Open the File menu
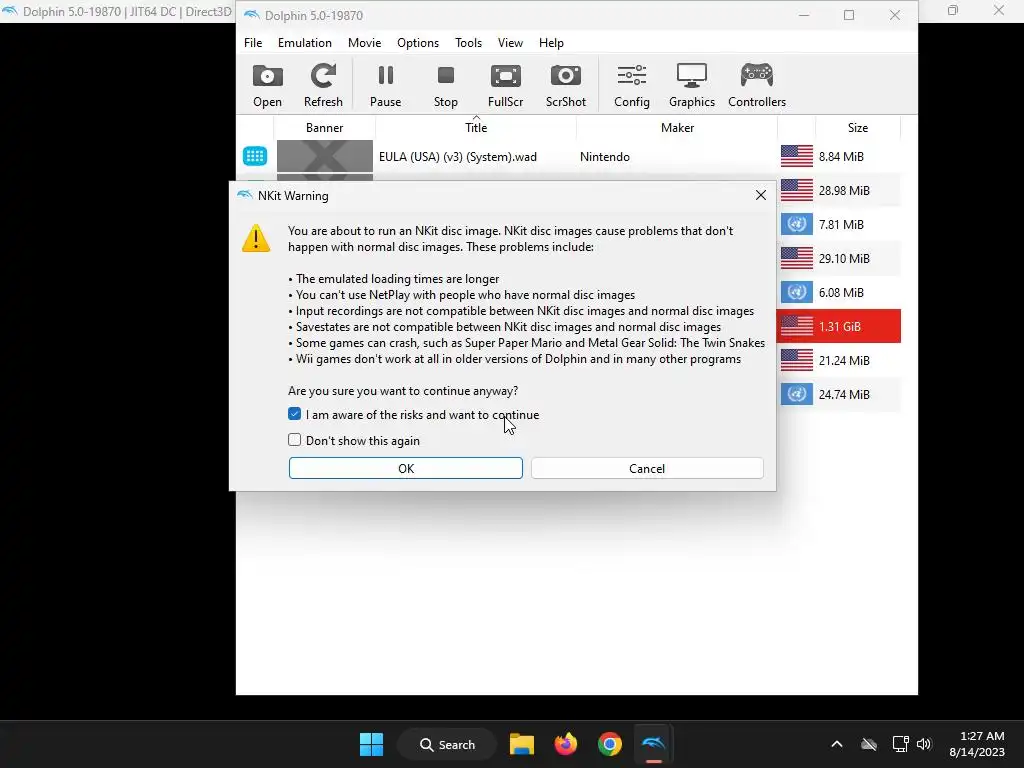This screenshot has width=1024, height=768. click(253, 42)
